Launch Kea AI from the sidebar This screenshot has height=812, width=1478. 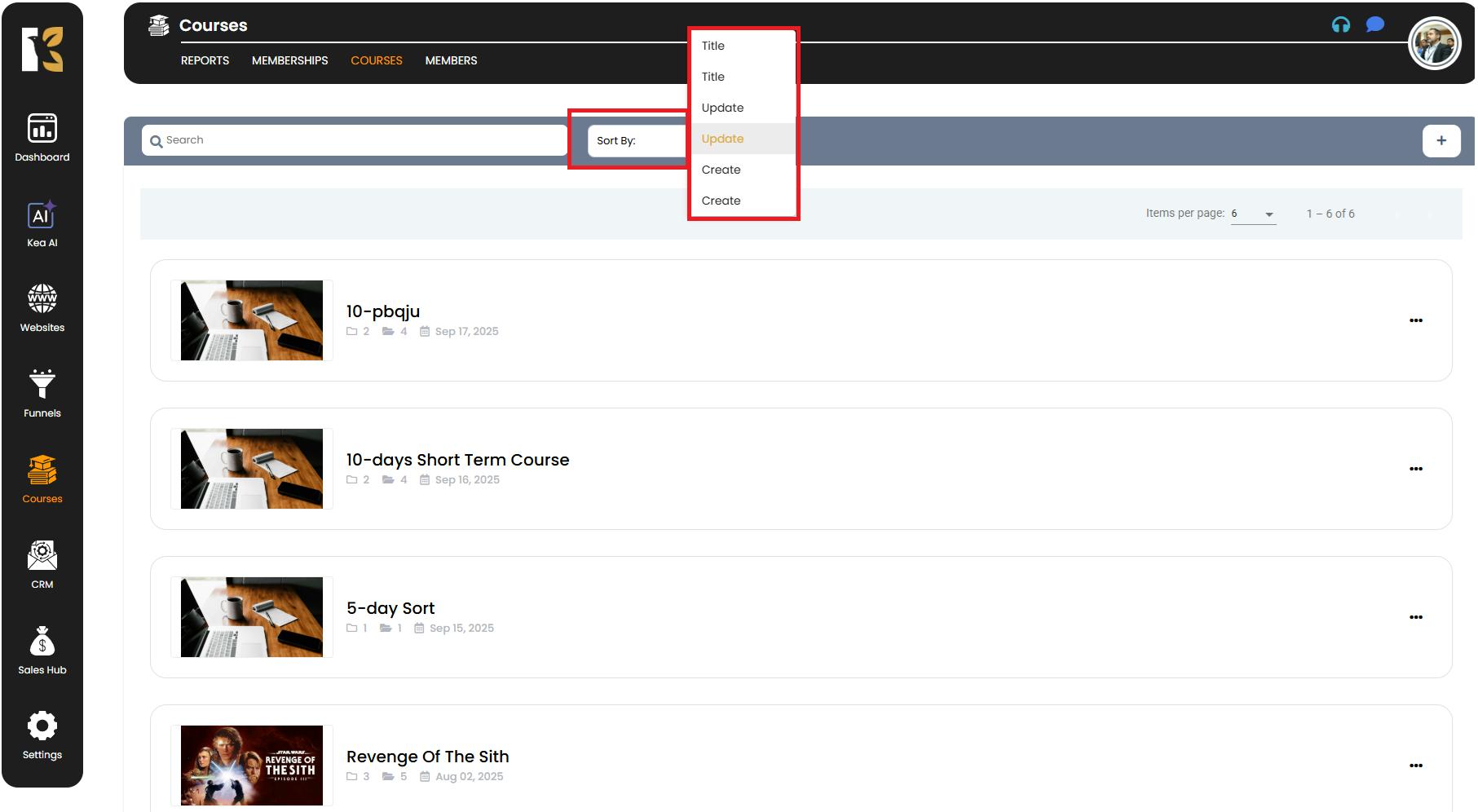click(42, 223)
